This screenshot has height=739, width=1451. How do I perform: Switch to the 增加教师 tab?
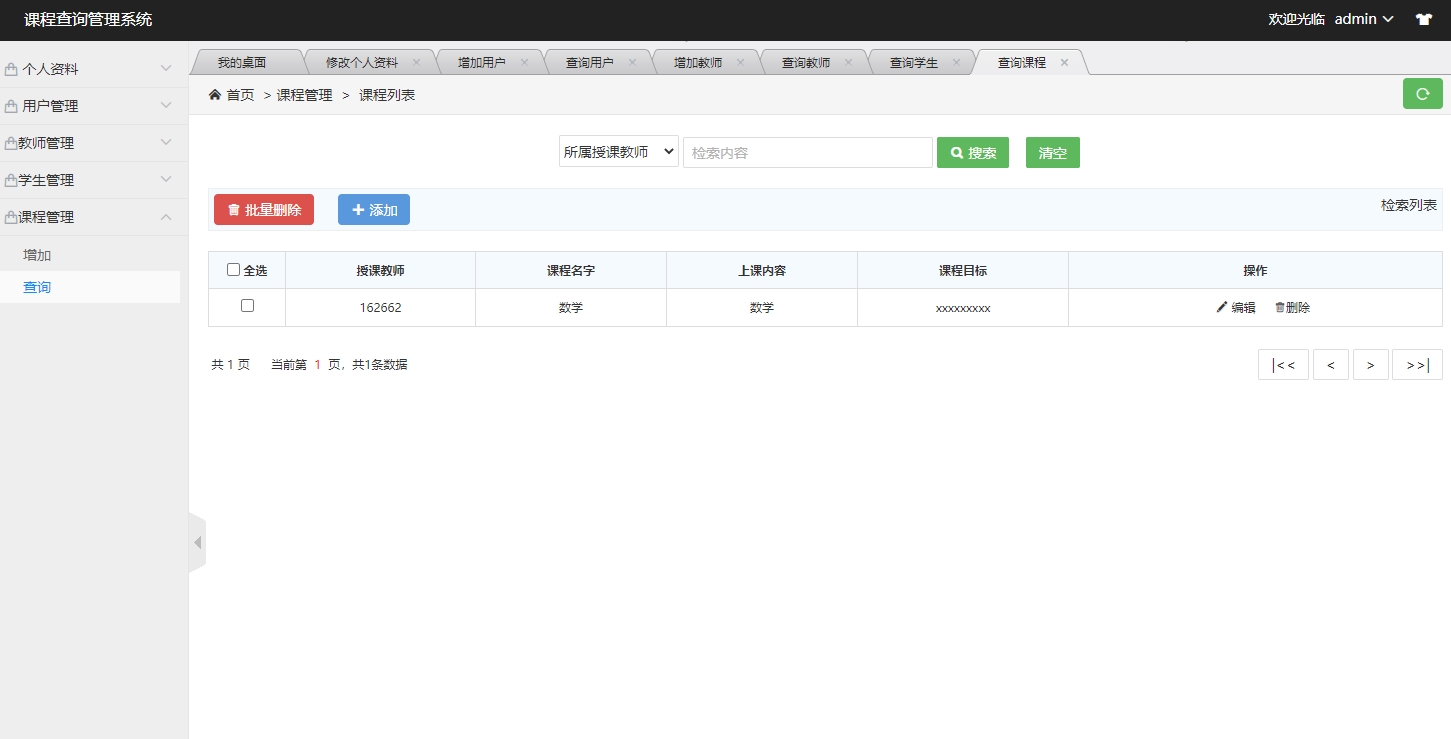point(700,61)
